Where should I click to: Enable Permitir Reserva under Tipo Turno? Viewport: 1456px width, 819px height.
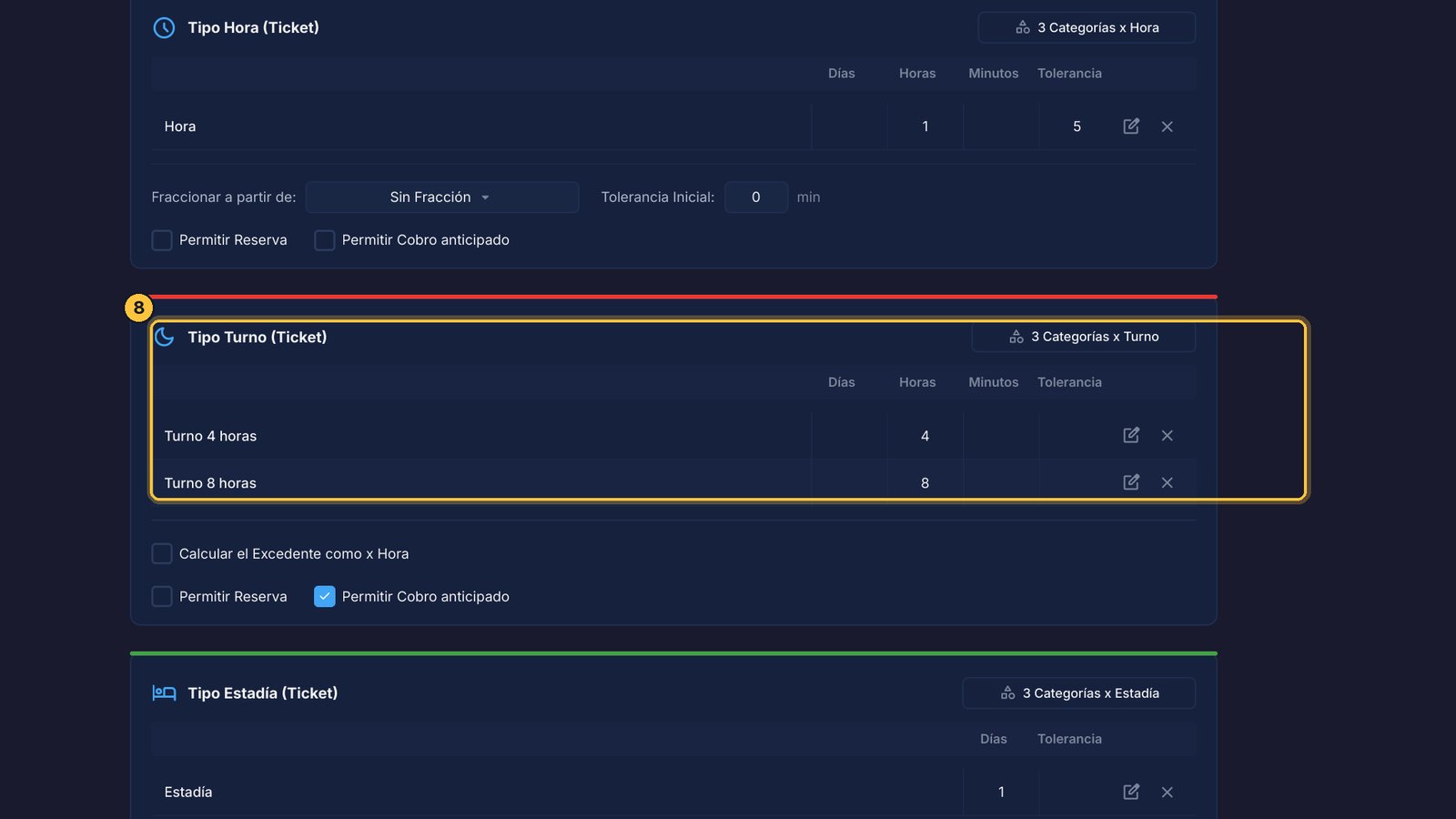162,597
